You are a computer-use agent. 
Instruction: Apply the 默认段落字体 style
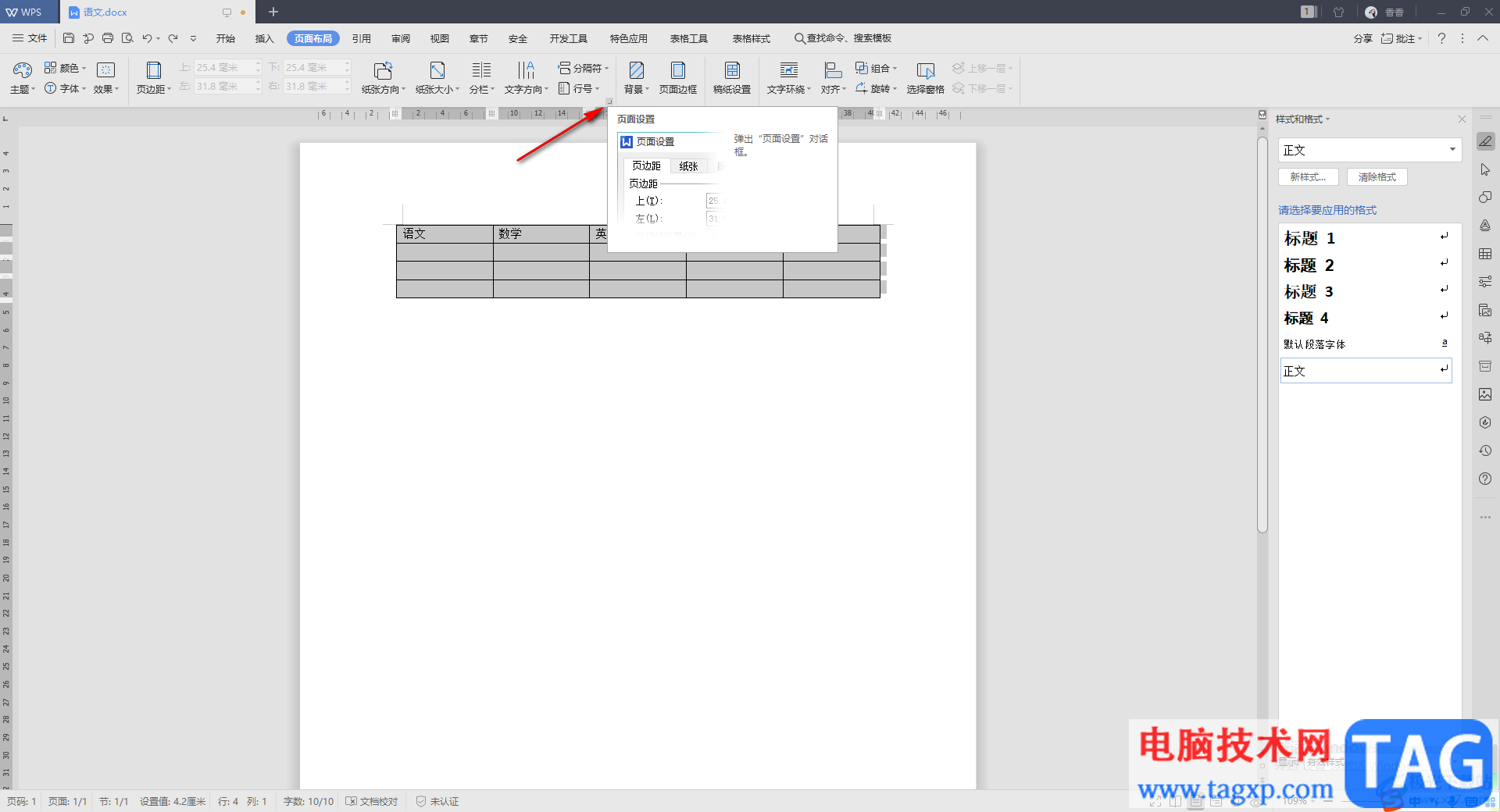coord(1366,344)
